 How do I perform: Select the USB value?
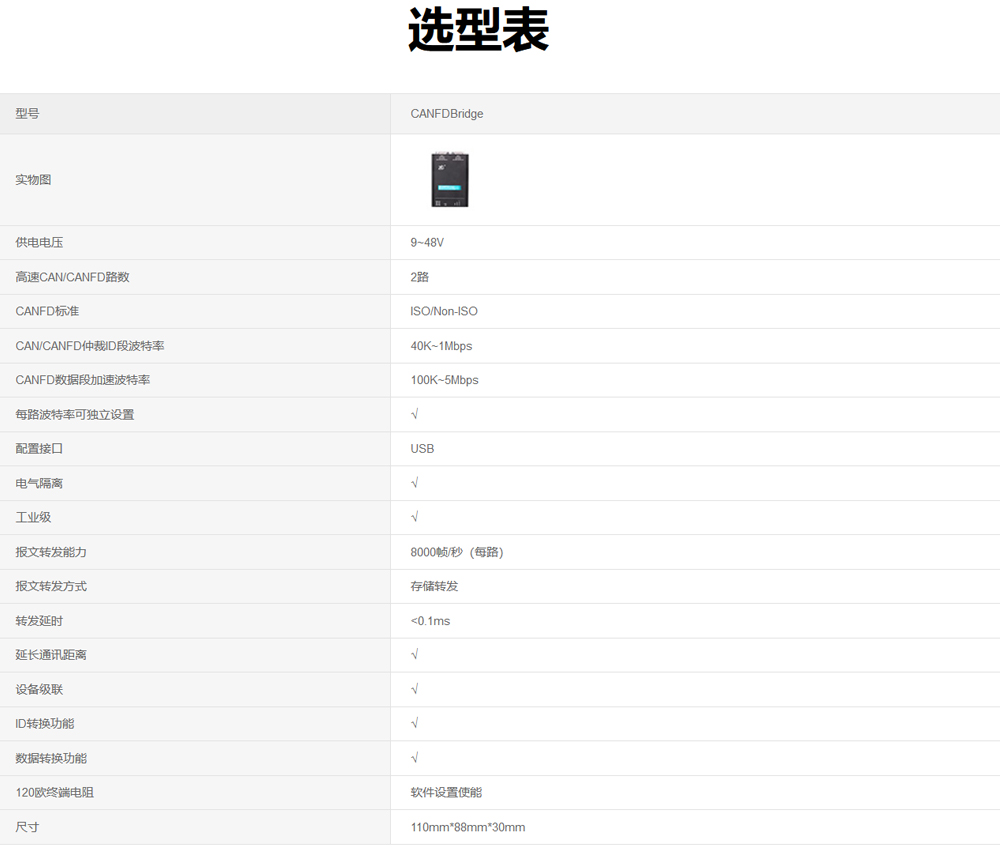pos(422,449)
